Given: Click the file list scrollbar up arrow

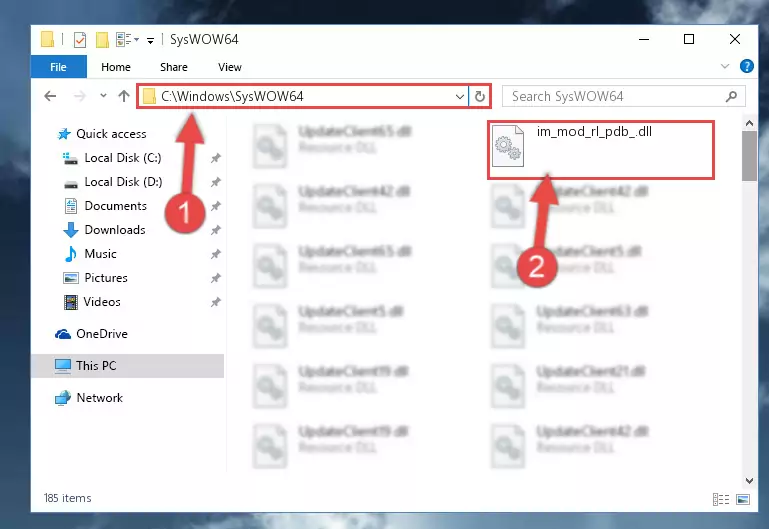Looking at the screenshot, I should tap(749, 124).
